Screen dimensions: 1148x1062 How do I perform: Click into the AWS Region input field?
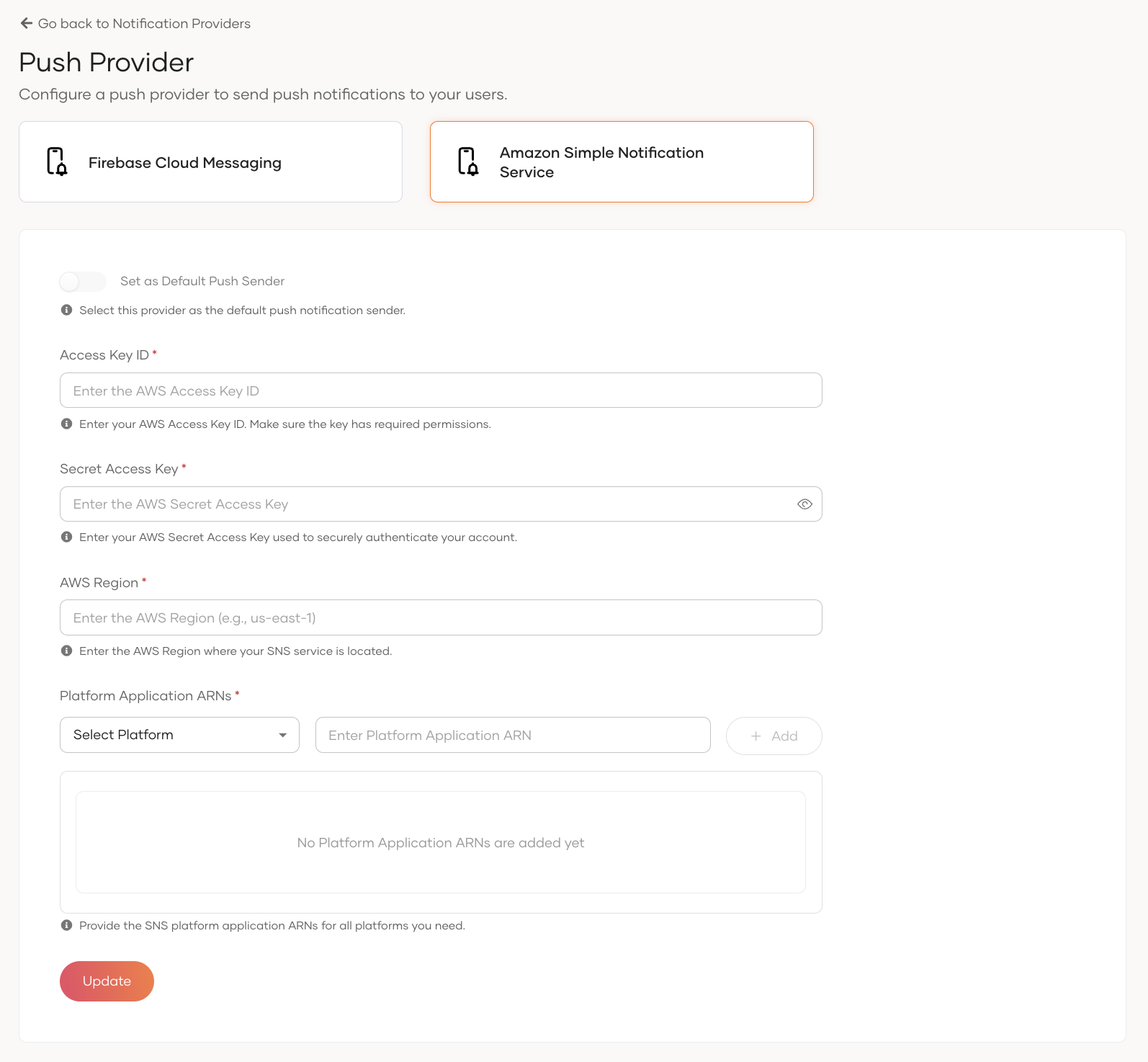(440, 617)
